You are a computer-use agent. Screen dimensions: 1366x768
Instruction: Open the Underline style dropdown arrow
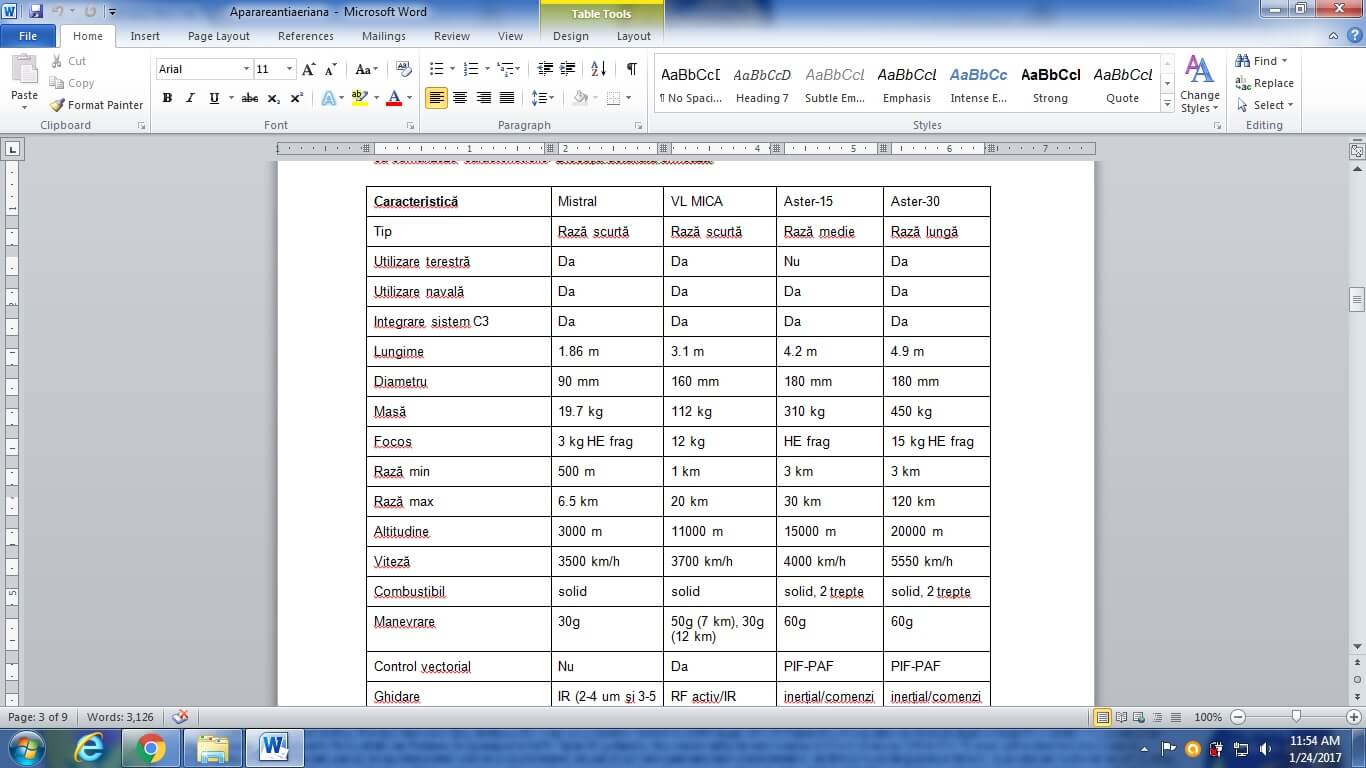click(231, 98)
